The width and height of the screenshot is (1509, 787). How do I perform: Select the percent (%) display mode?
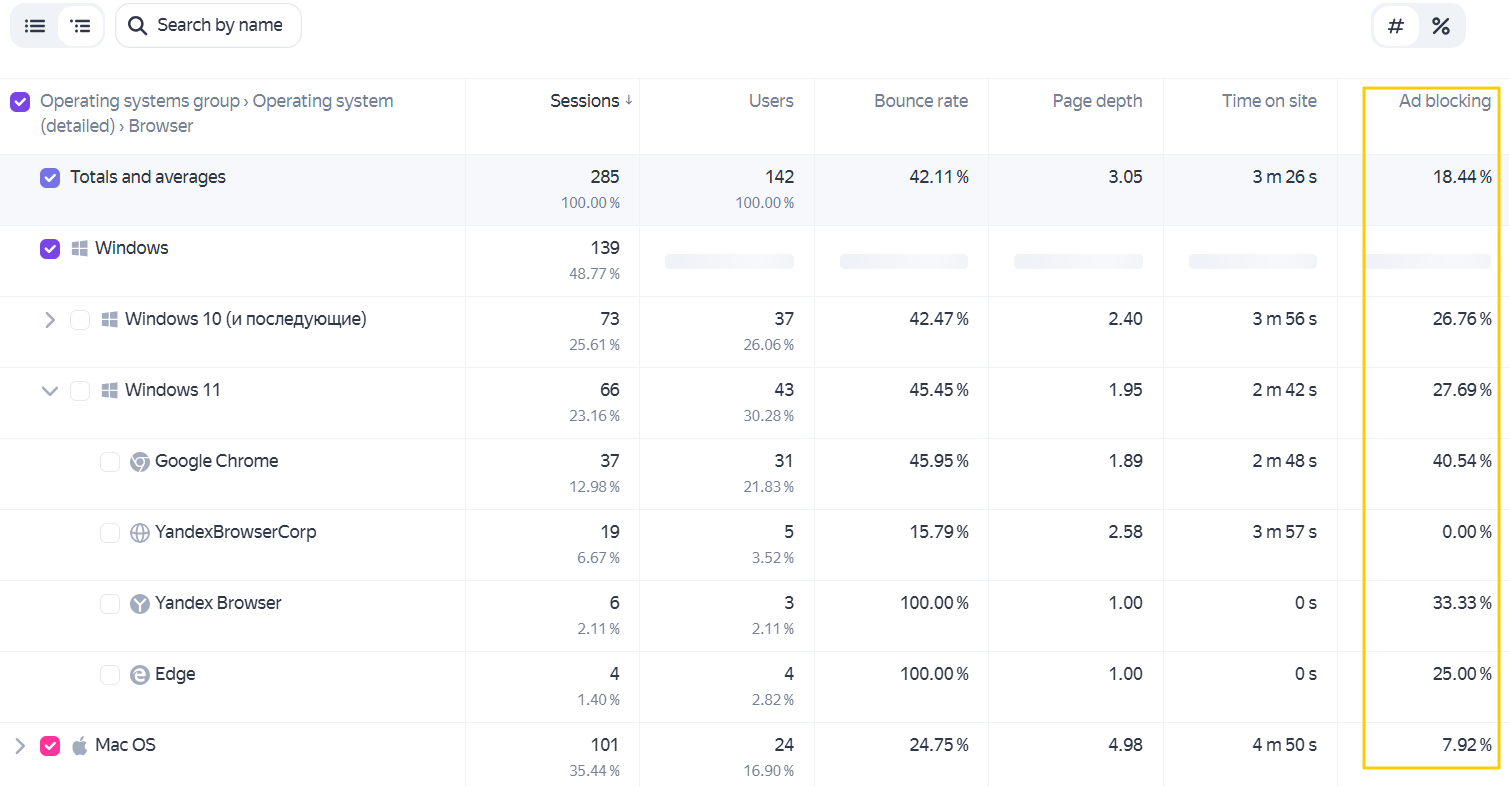coord(1440,26)
